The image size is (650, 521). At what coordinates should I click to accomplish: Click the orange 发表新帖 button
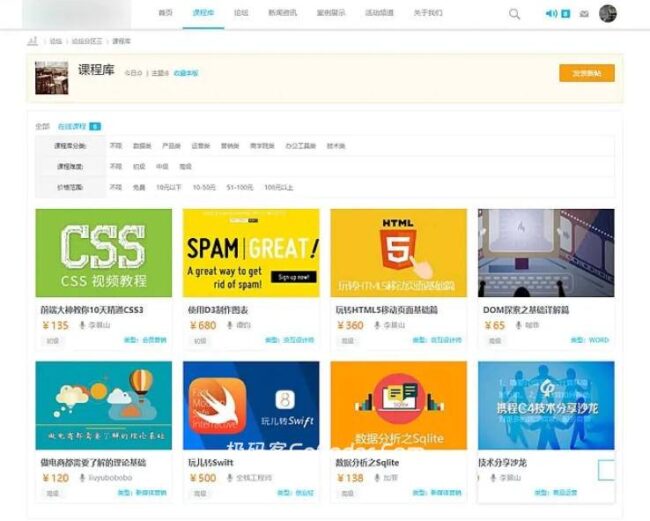[x=587, y=73]
